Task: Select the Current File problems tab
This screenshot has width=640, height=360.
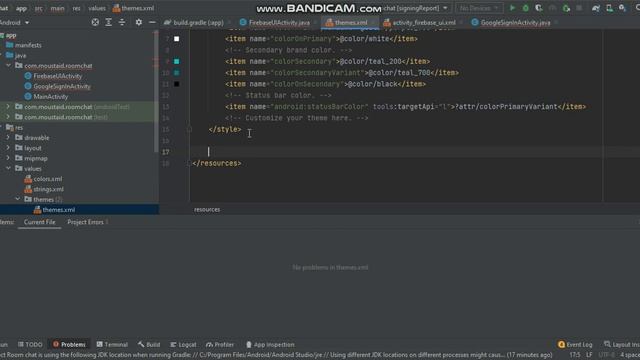Action: 40,222
